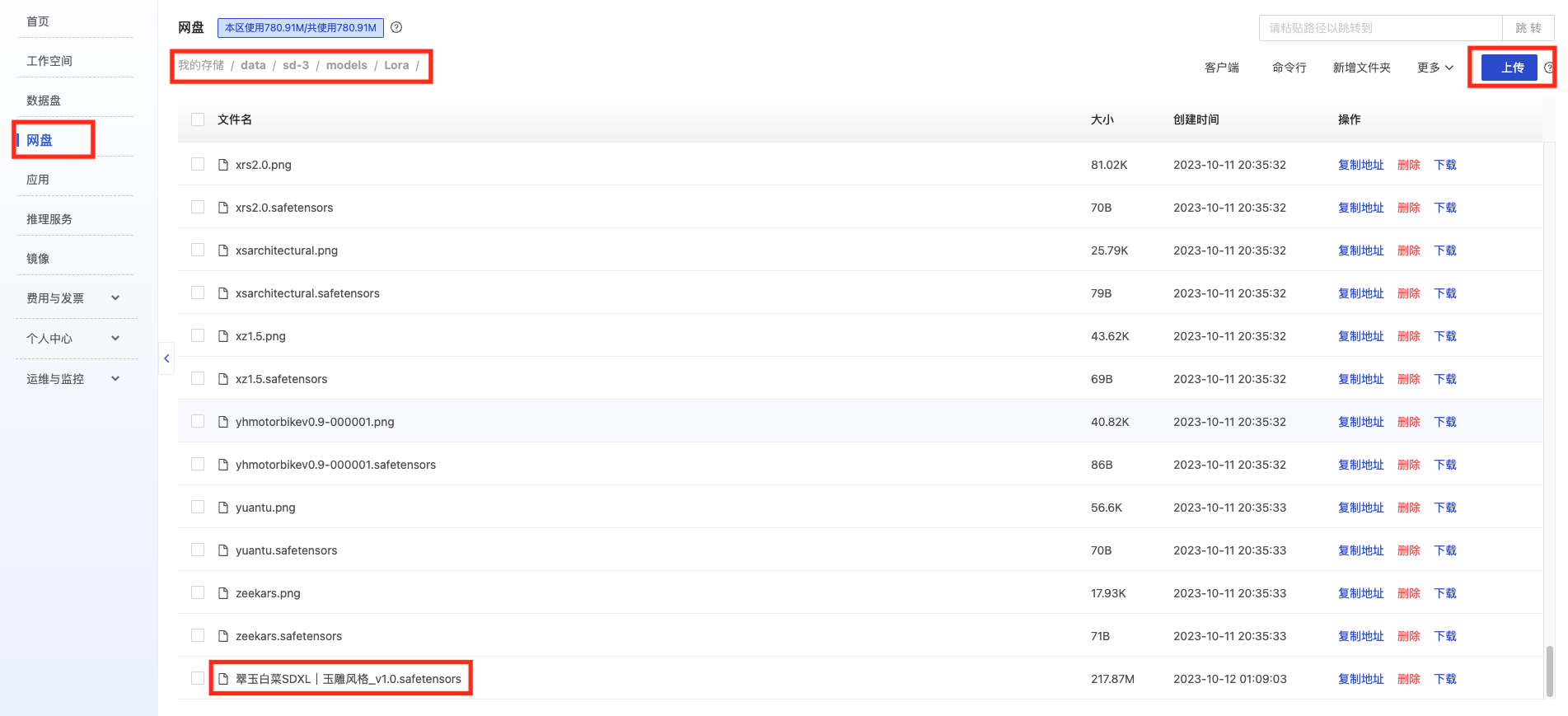Click the file icon of xz1.5.safetensors
This screenshot has height=716, width=1568.
222,379
